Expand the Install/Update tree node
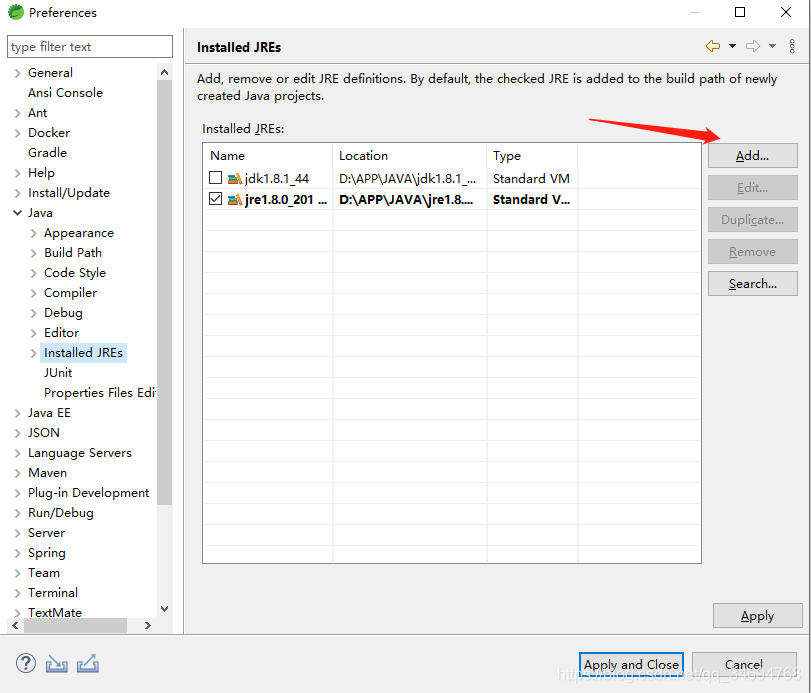Image resolution: width=811 pixels, height=693 pixels. tap(17, 193)
